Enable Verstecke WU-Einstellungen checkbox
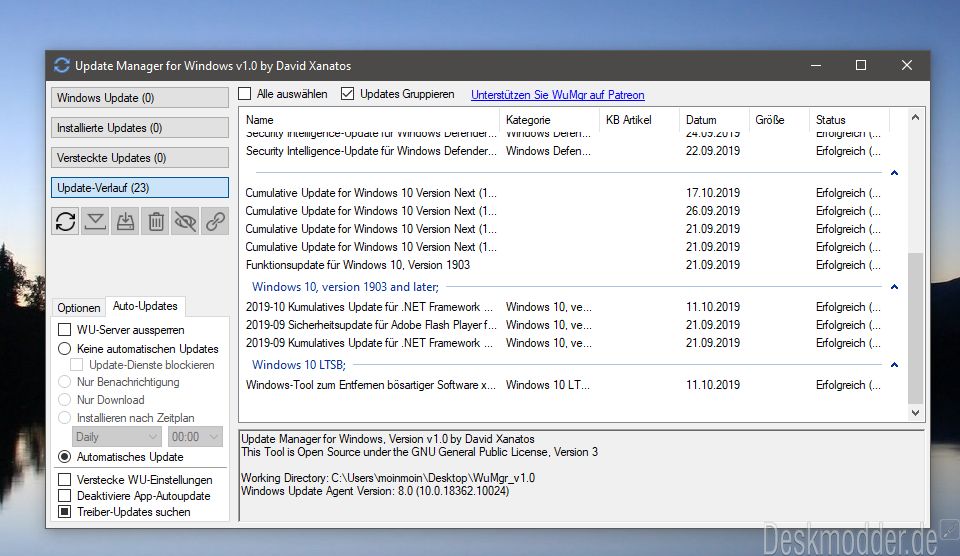 (x=64, y=479)
